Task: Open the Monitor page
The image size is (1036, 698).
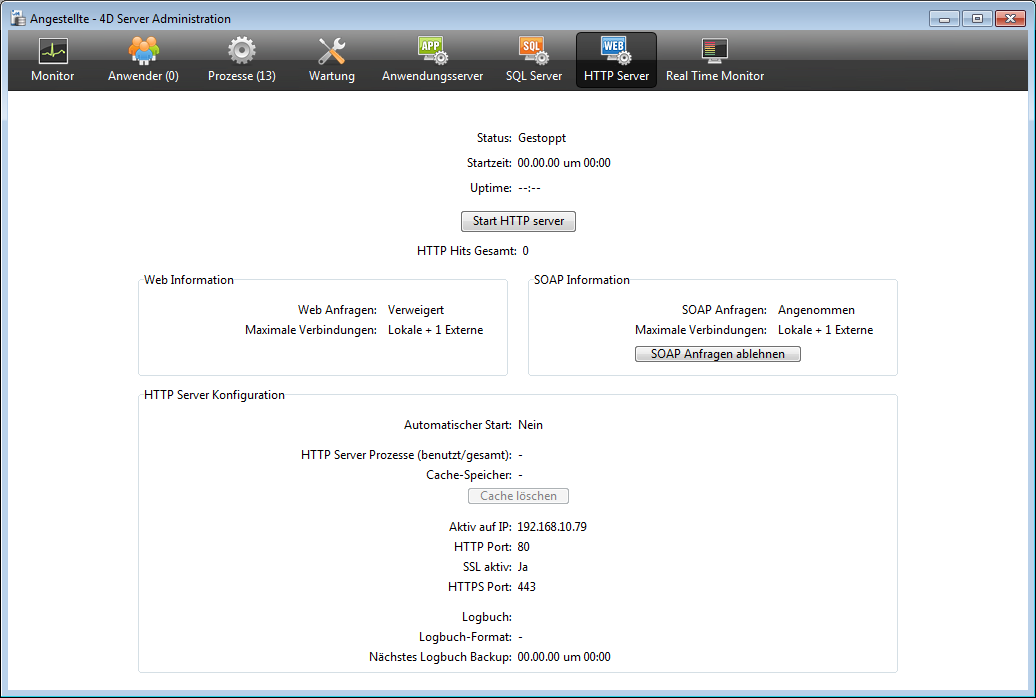Action: pos(52,60)
